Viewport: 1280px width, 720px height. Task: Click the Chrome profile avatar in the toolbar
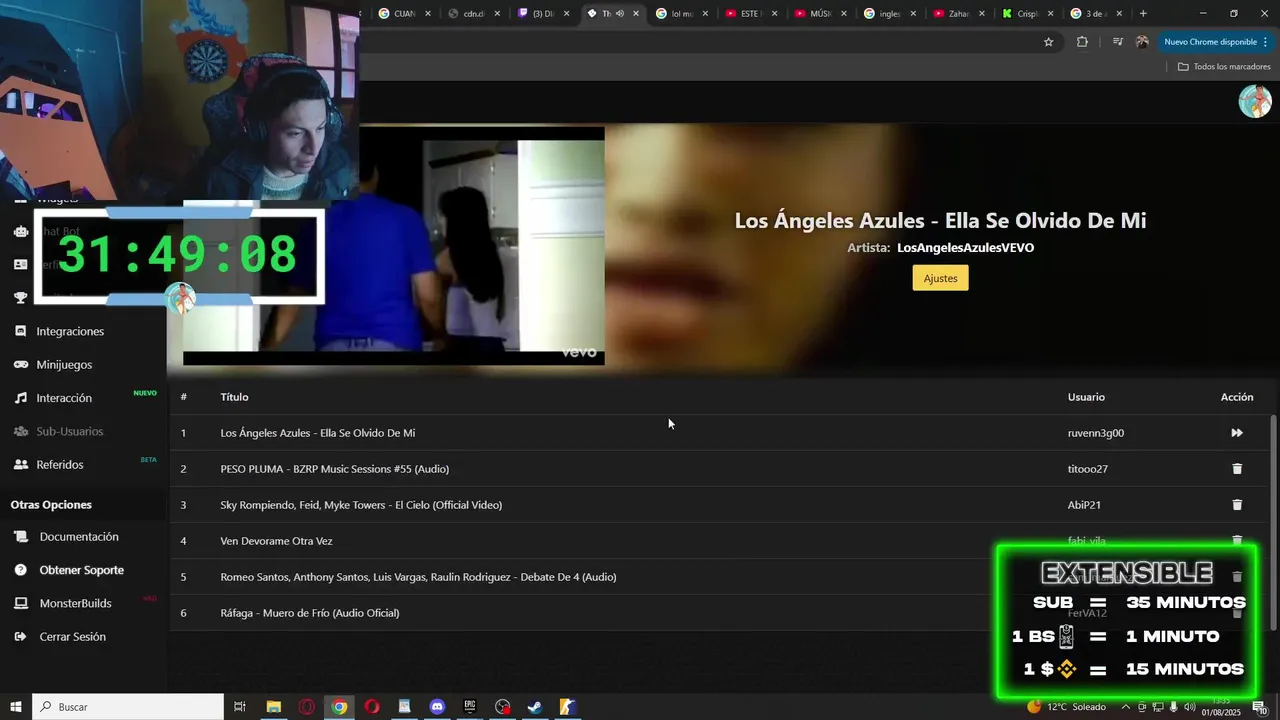(1142, 42)
